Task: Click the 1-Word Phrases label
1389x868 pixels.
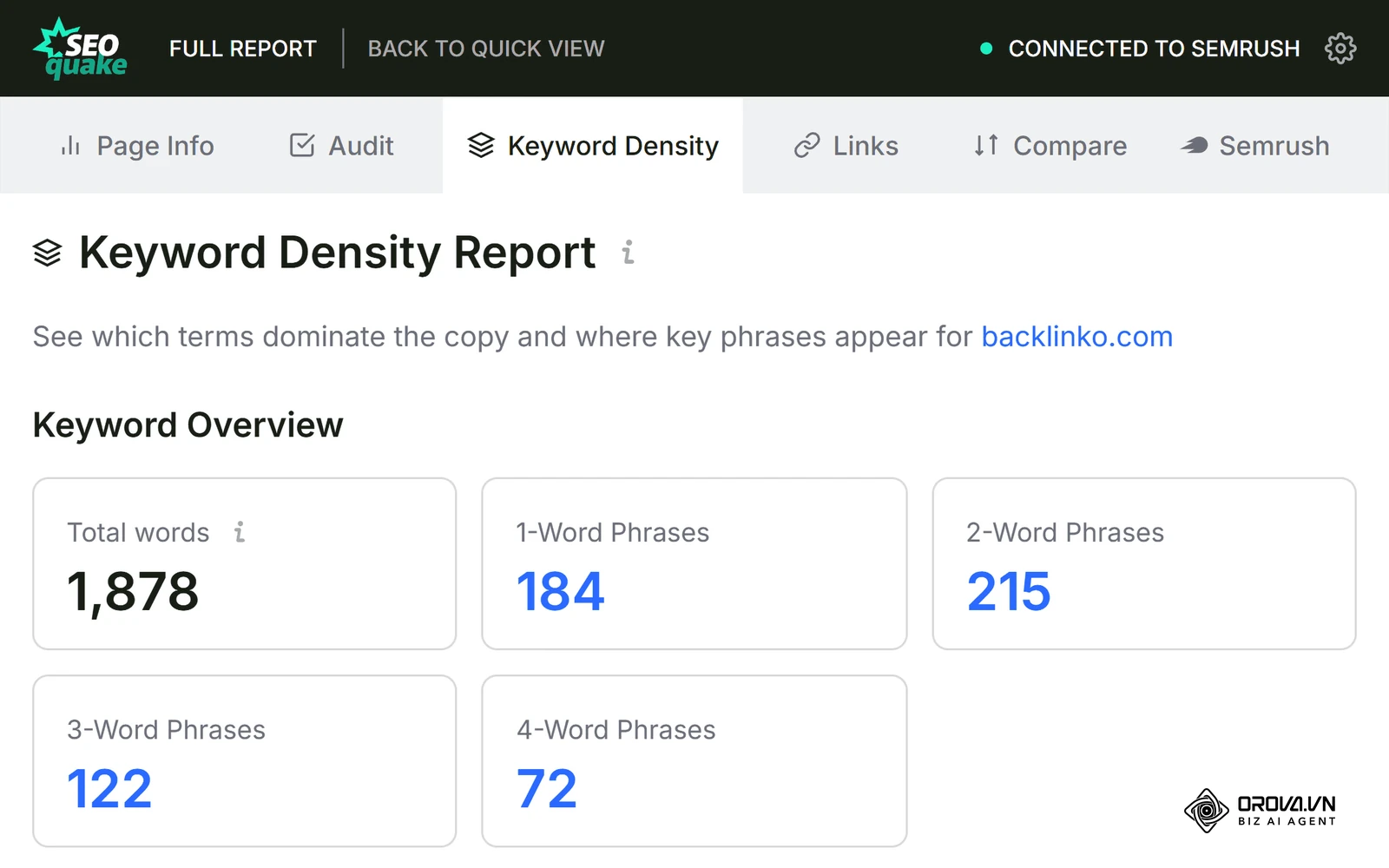Action: coord(613,532)
